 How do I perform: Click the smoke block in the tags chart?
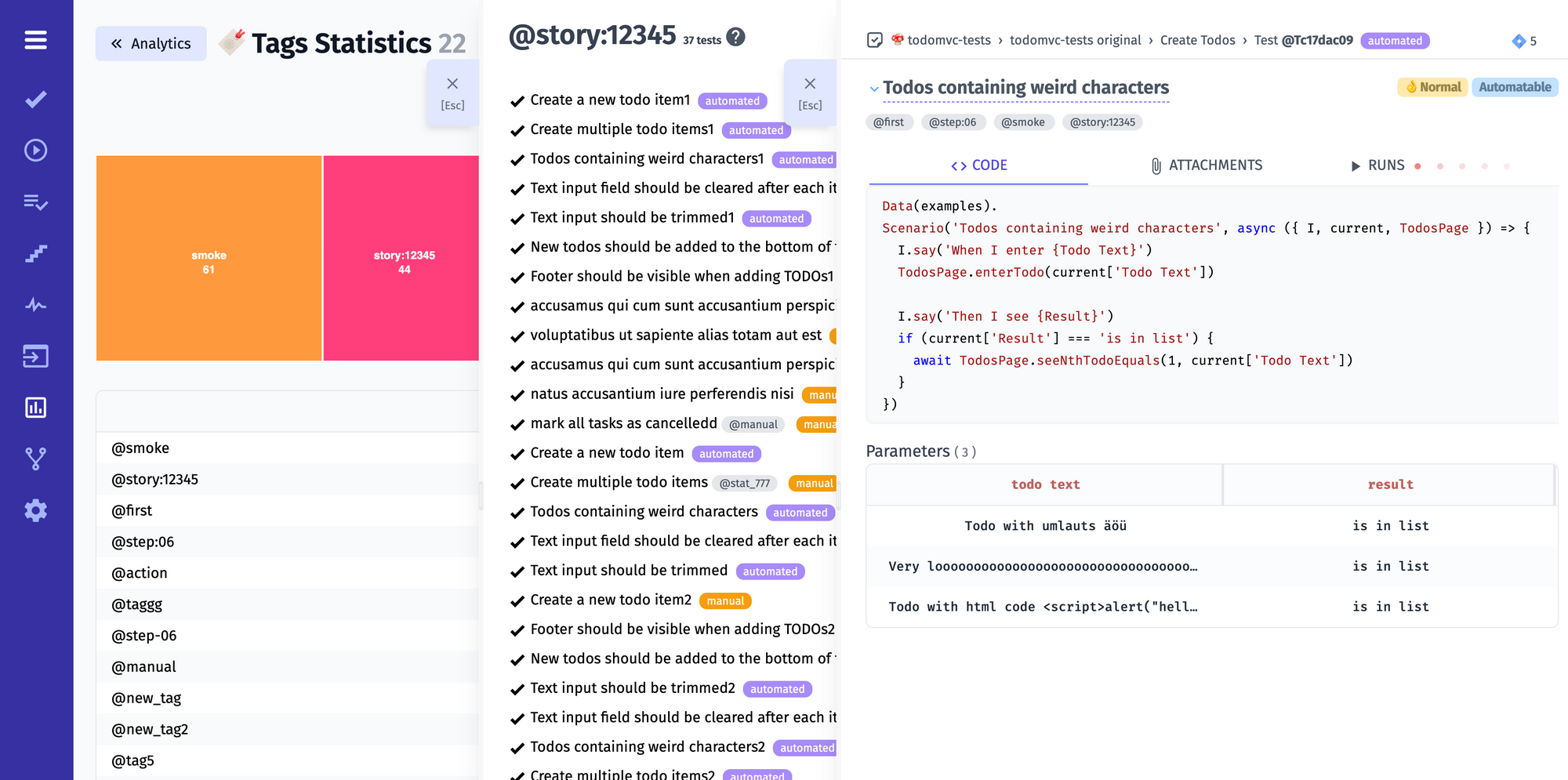click(209, 259)
